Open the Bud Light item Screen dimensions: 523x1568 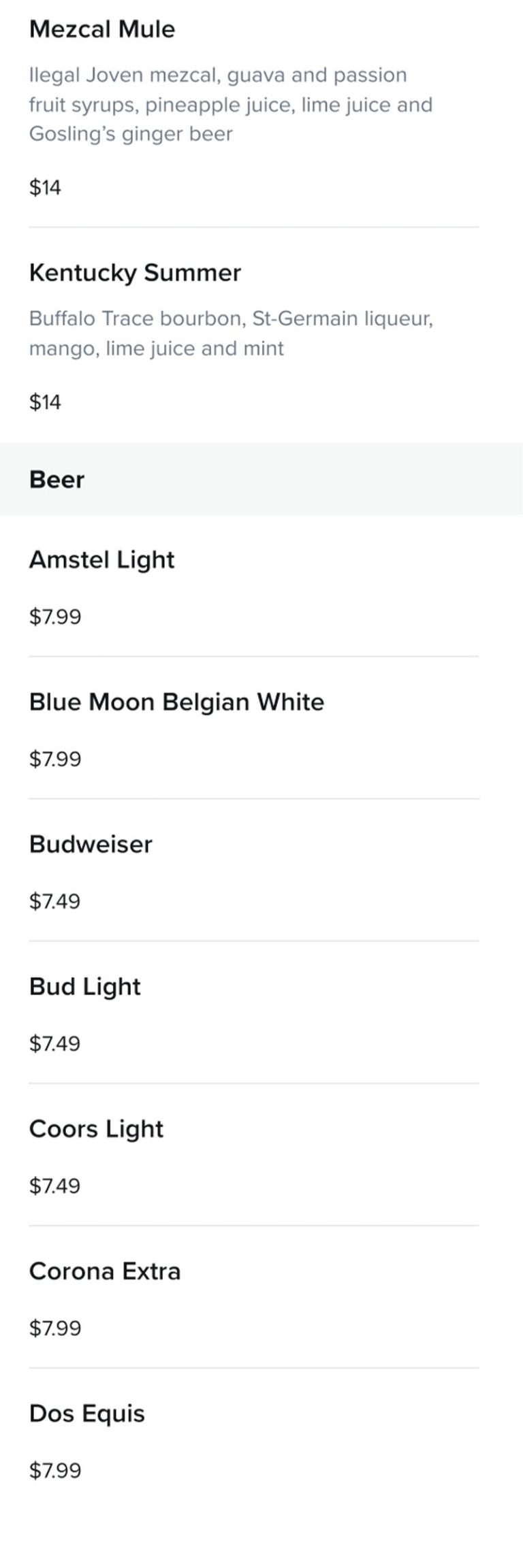point(85,987)
